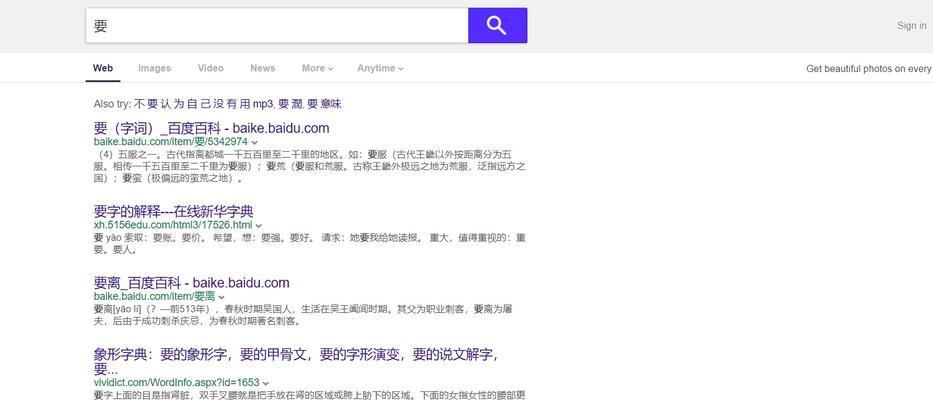This screenshot has height=400, width=933.
Task: Try the suggestion 要意味
Action: pyautogui.click(x=324, y=104)
